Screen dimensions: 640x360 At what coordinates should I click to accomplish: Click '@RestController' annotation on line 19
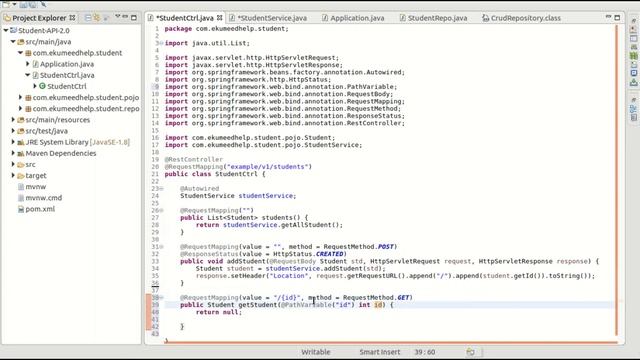tap(193, 160)
